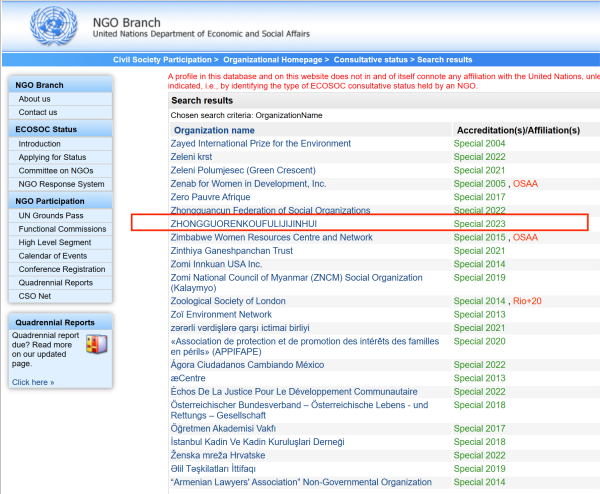
Task: Select NGO Response System link
Action: click(61, 184)
